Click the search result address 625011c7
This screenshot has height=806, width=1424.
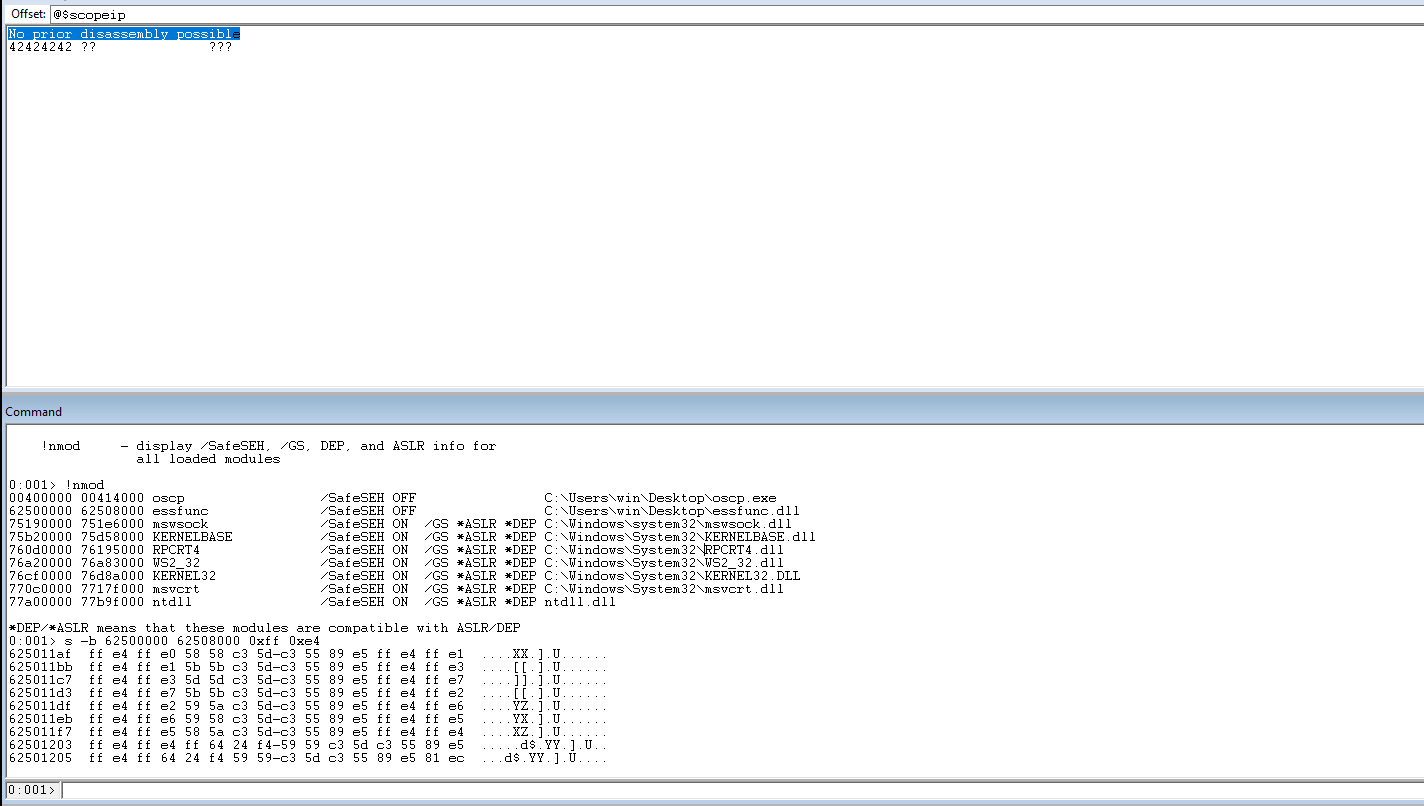(40, 680)
